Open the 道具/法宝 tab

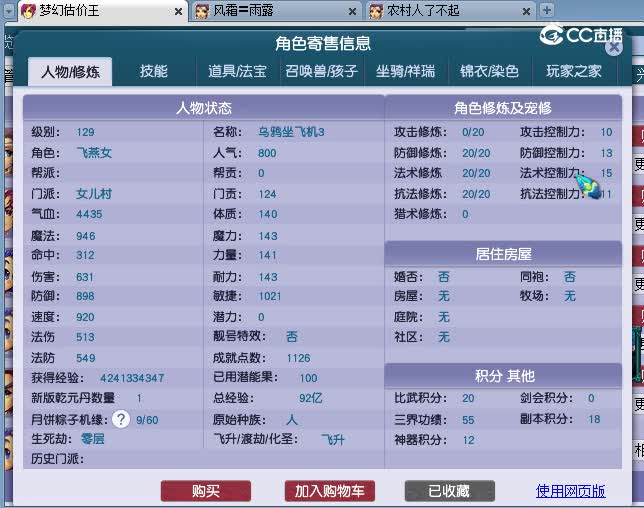coord(237,71)
